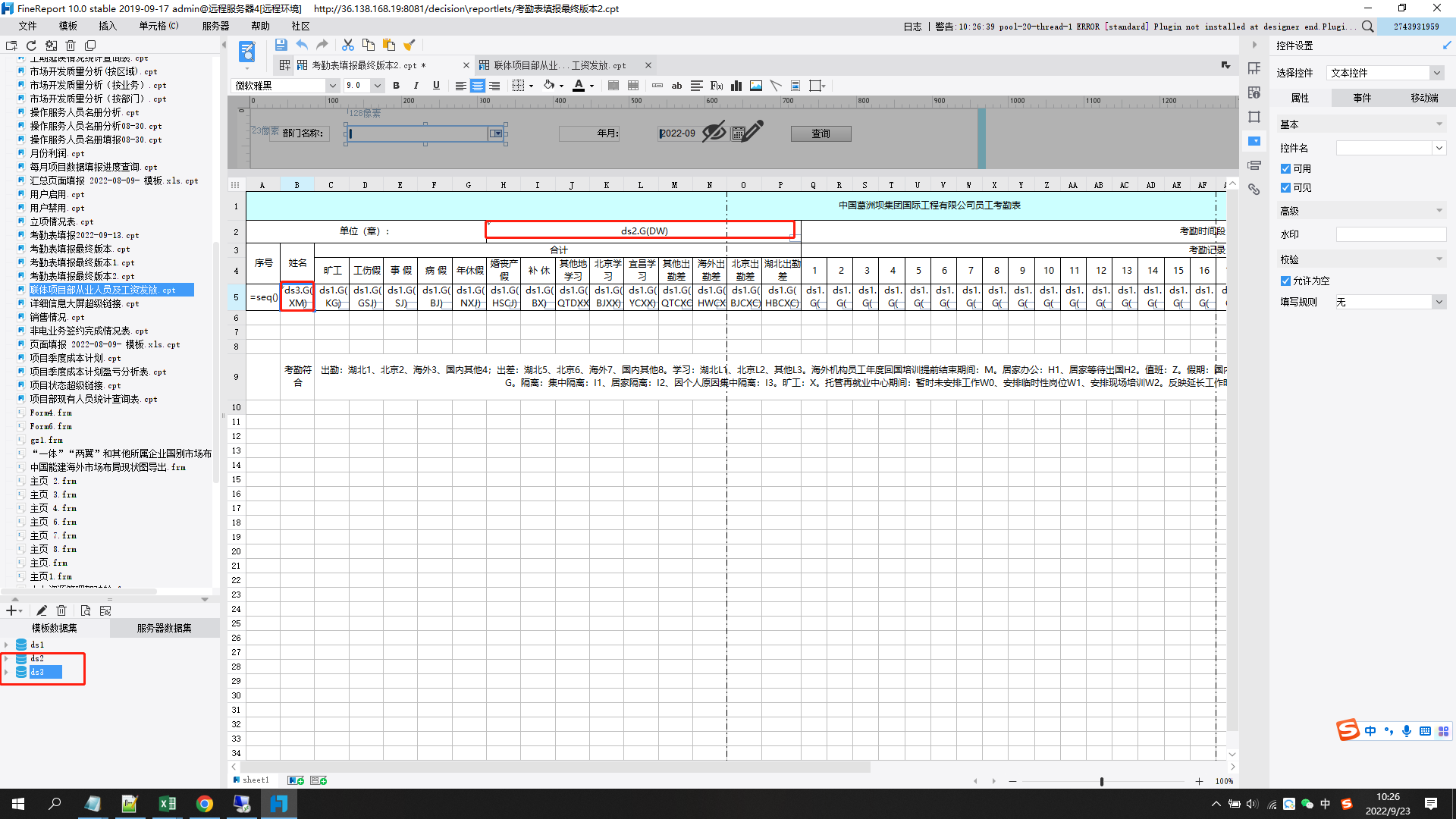Open the 模板 menu

(x=68, y=26)
